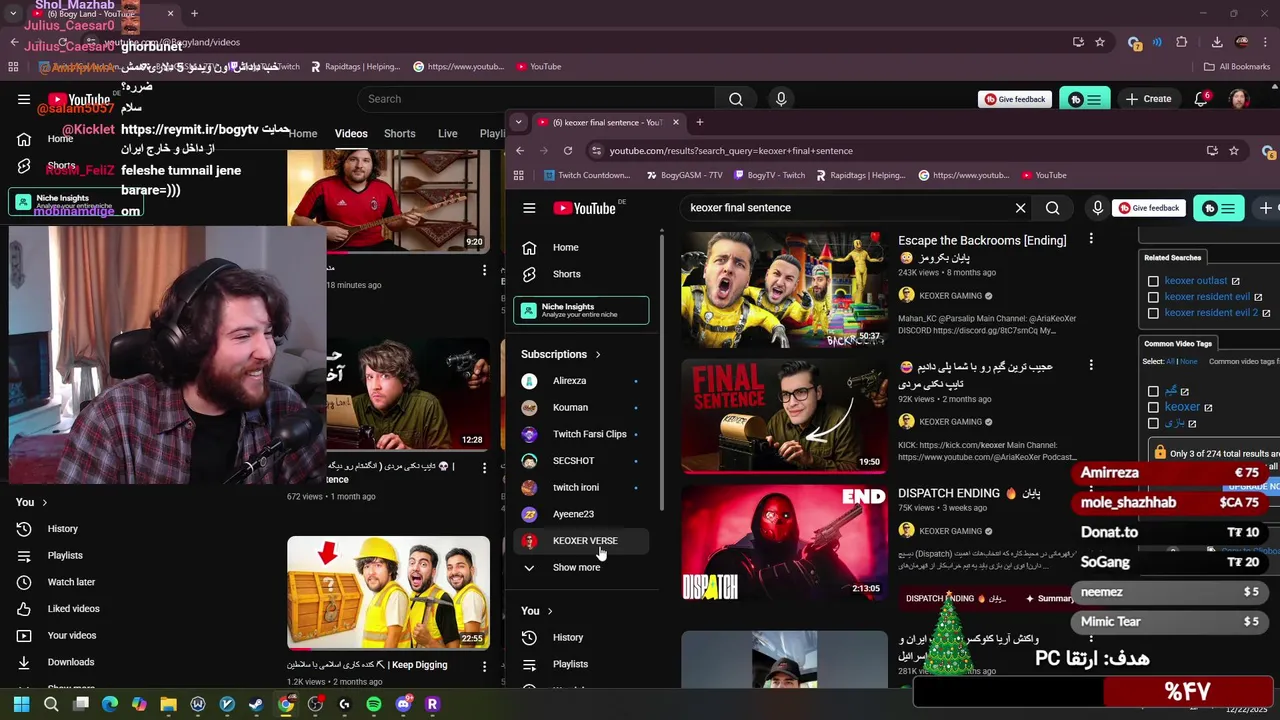This screenshot has height=720, width=1280.
Task: Open Downloads in back window sidebar
Action: click(70, 662)
